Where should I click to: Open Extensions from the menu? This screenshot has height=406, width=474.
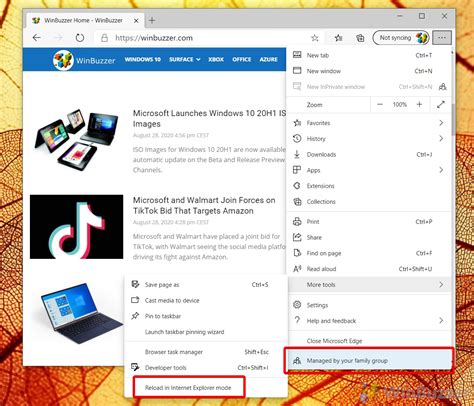pos(369,186)
